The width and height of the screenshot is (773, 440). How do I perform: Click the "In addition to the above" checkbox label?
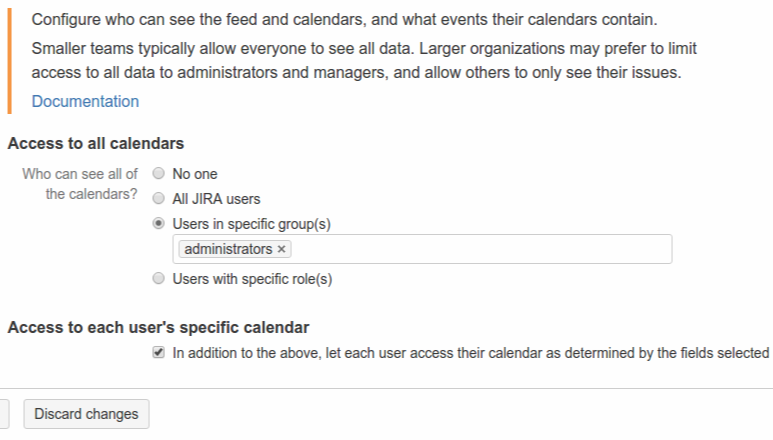coord(470,353)
